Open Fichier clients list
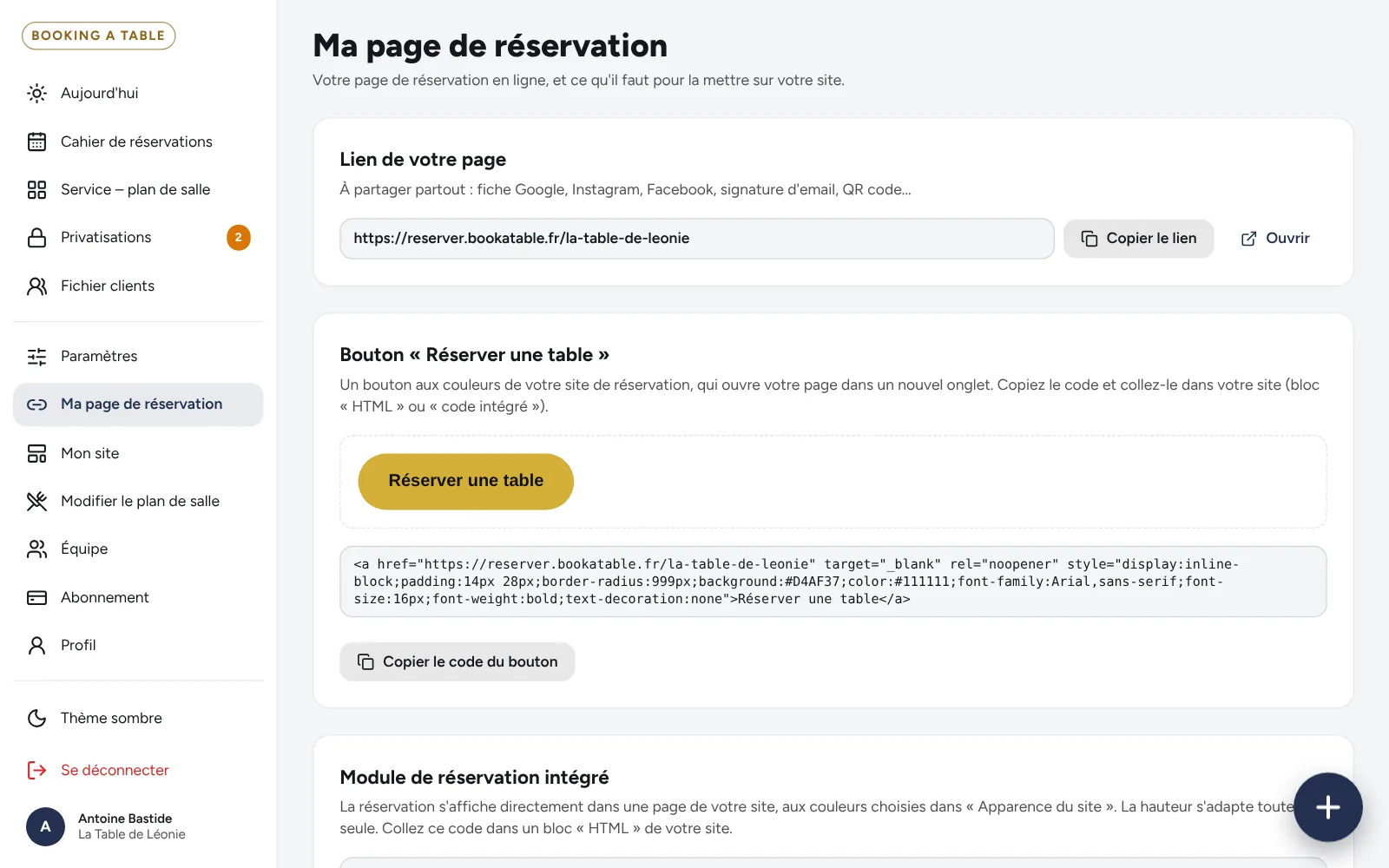Viewport: 1389px width, 868px height. click(x=138, y=286)
